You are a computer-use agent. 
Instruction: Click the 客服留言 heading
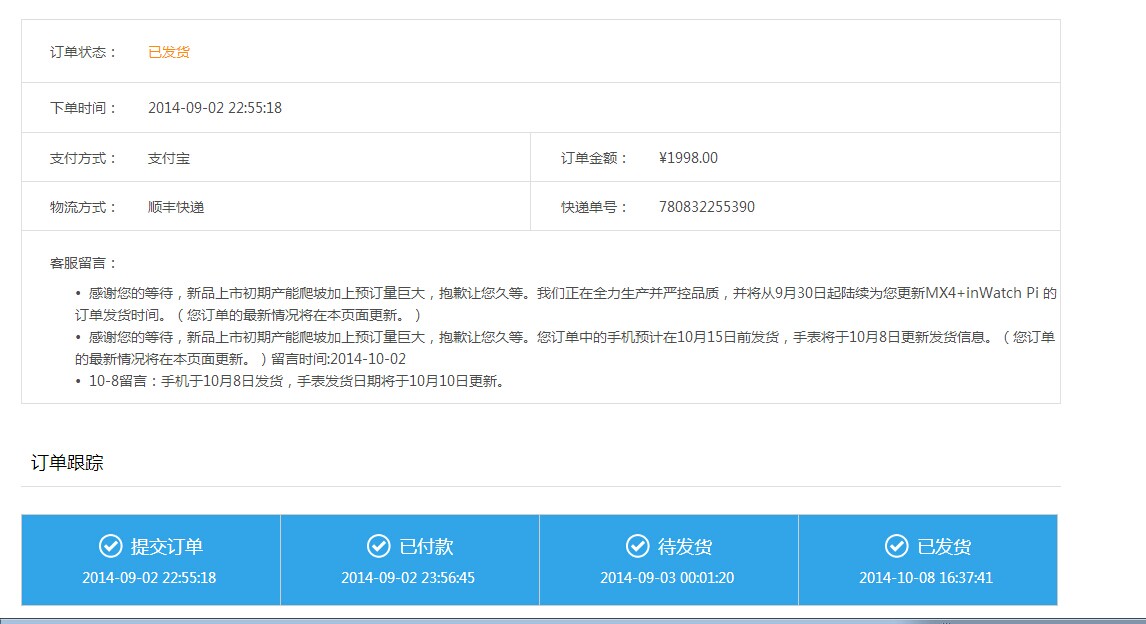[x=83, y=263]
